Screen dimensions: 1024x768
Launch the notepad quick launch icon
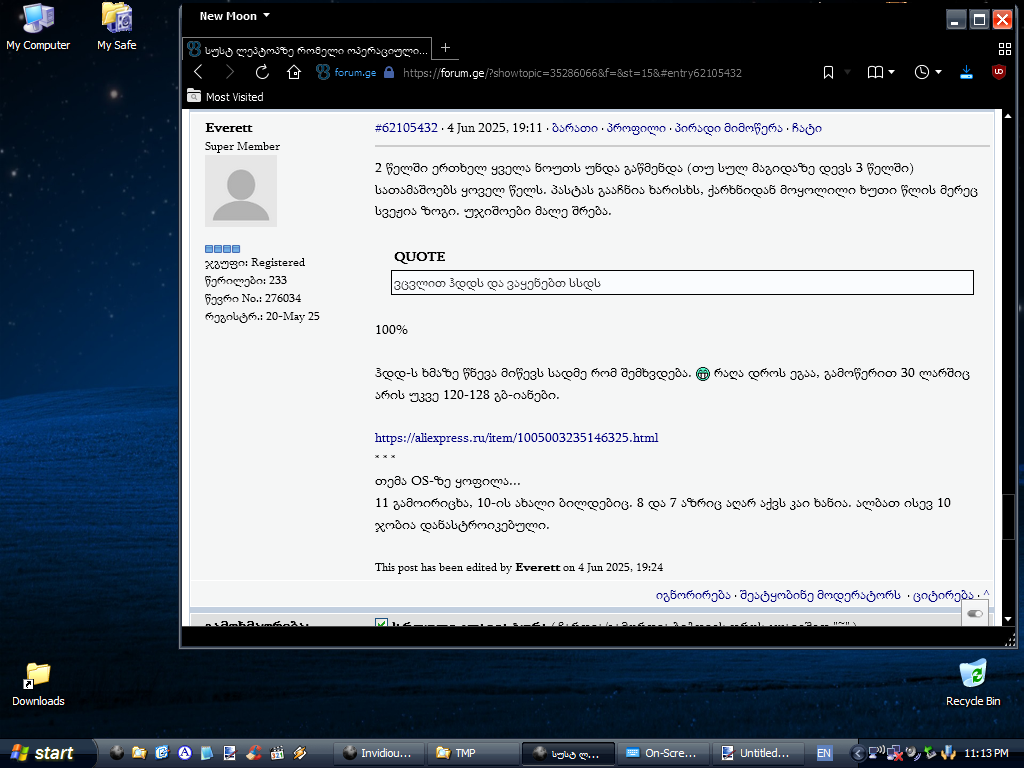207,753
